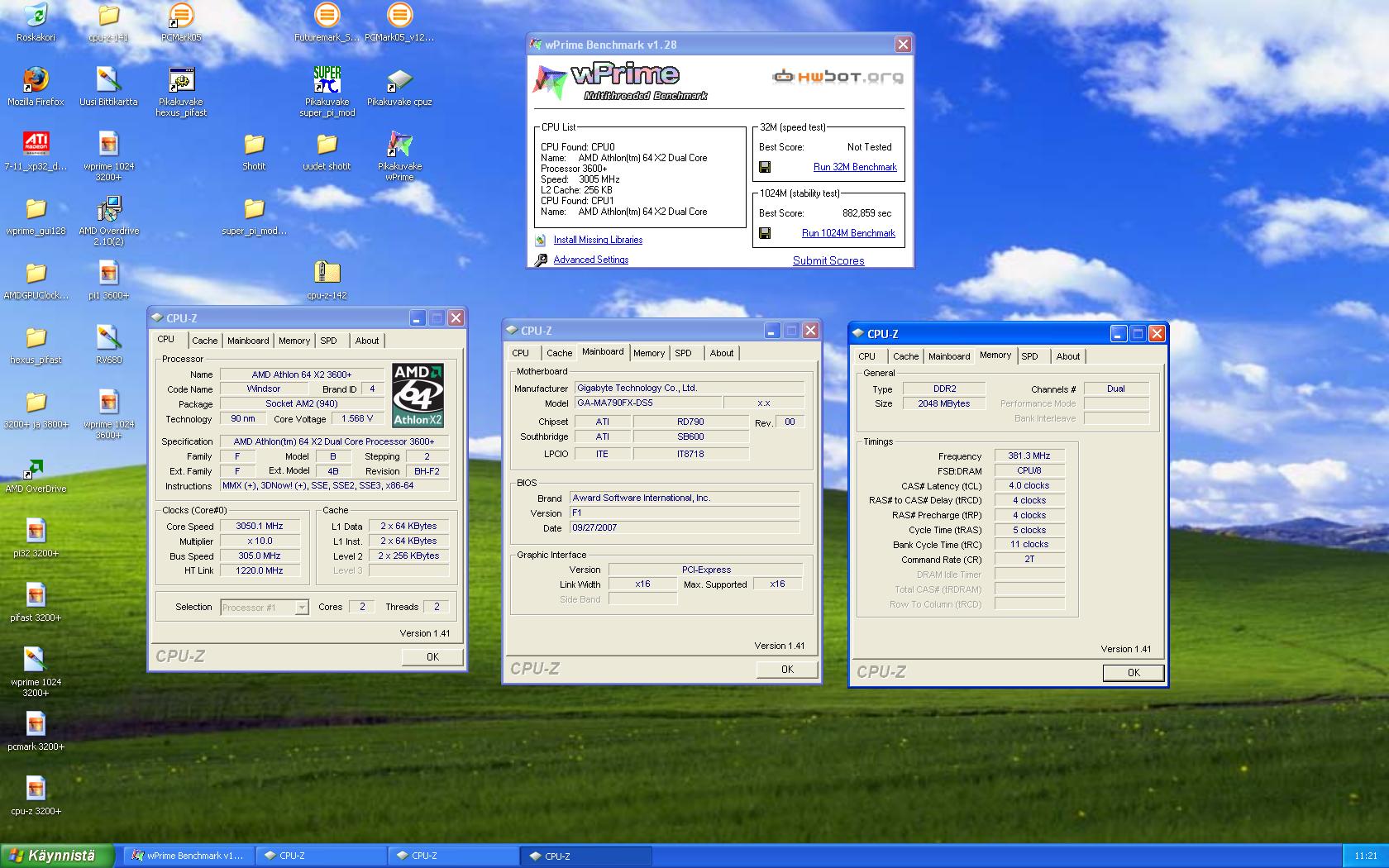Open CPU tab in middle CPU-Z window
This screenshot has width=1389, height=868.
[x=520, y=353]
